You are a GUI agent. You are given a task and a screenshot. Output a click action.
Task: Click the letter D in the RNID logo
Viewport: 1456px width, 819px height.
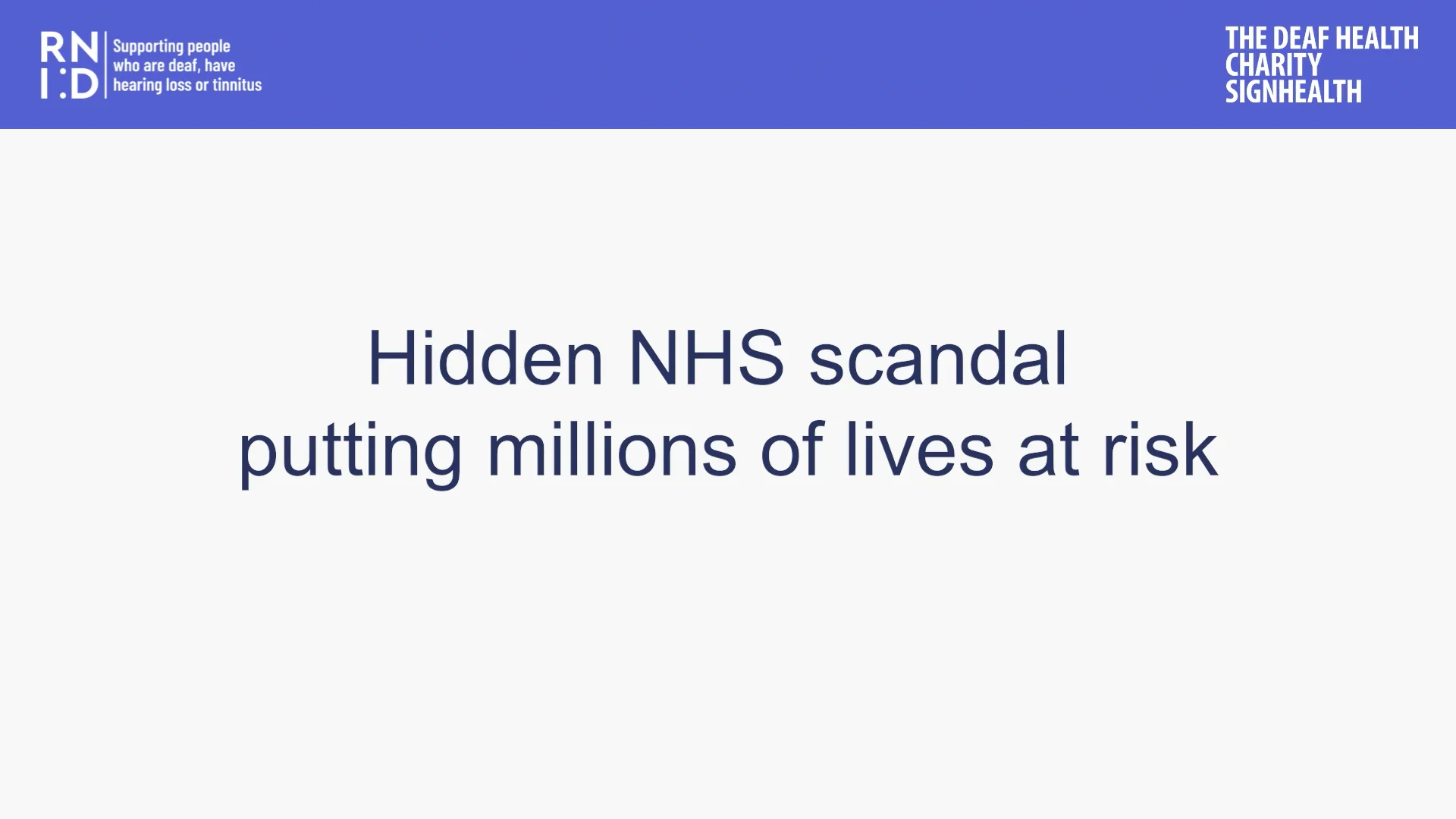85,83
